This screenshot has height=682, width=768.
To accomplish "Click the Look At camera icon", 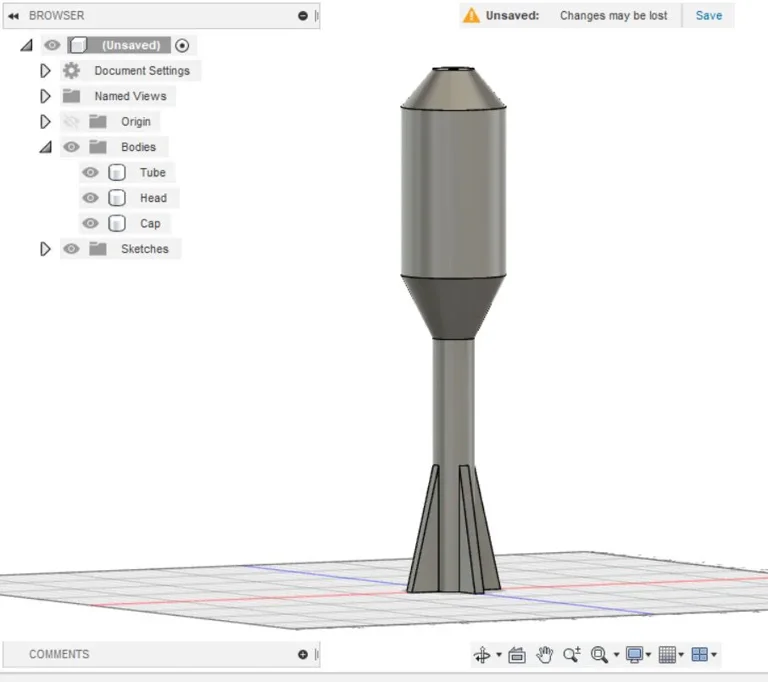I will 517,655.
